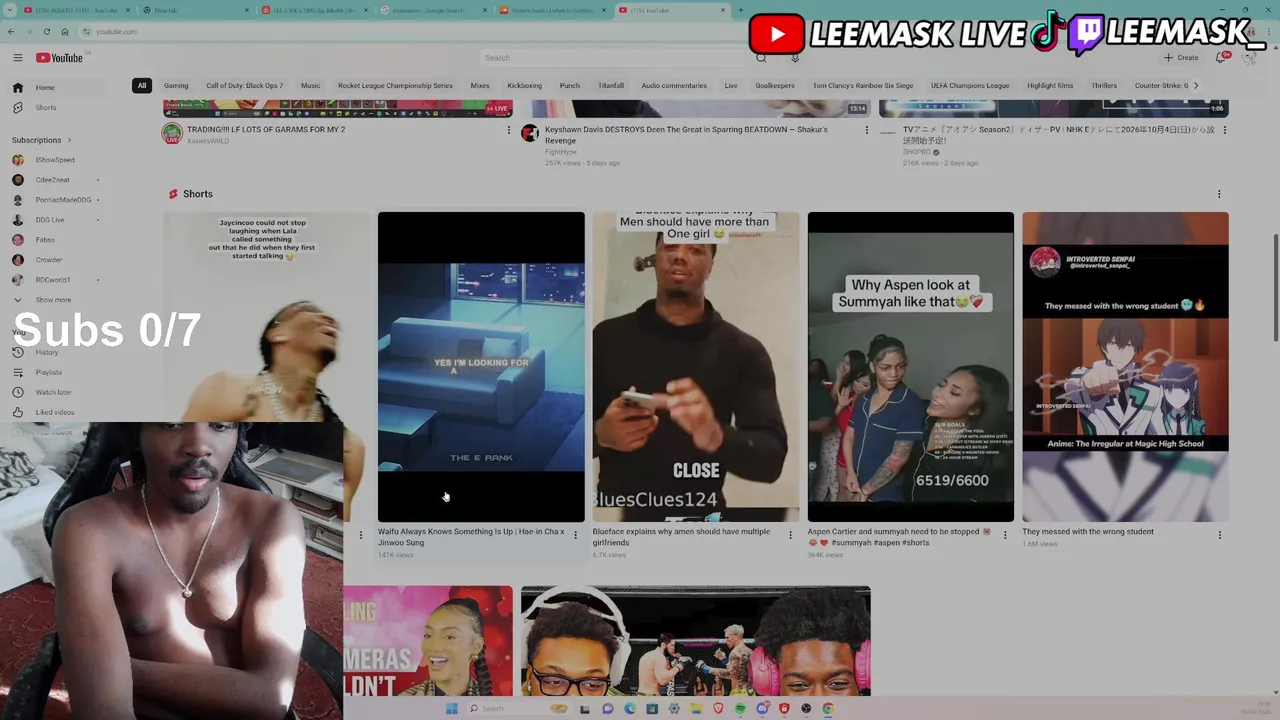Click the browser home button
1280x720 pixels.
point(64,31)
